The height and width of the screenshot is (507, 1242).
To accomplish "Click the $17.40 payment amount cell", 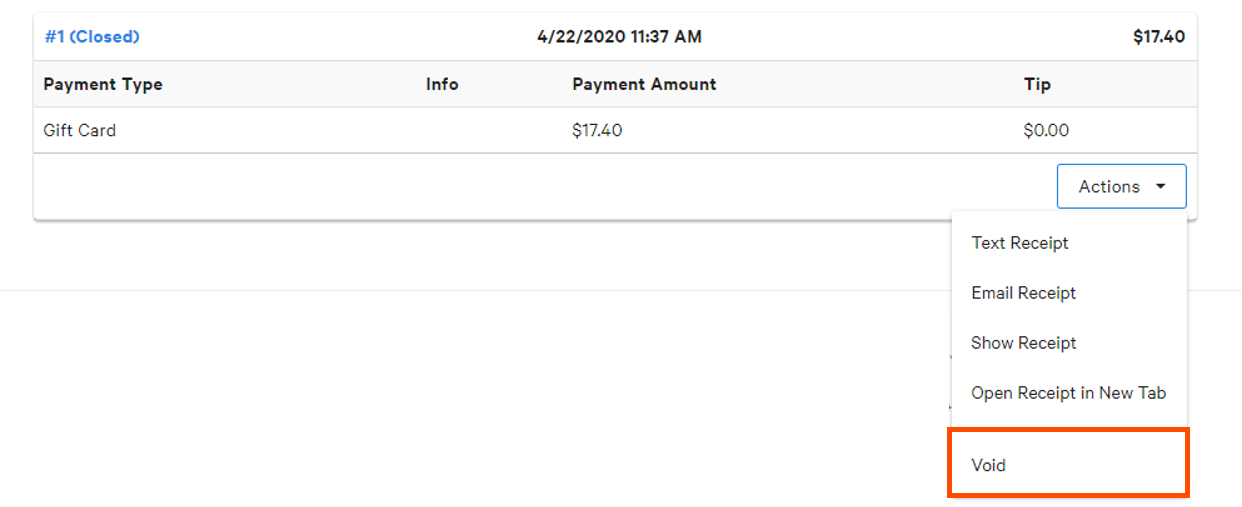I will point(597,130).
